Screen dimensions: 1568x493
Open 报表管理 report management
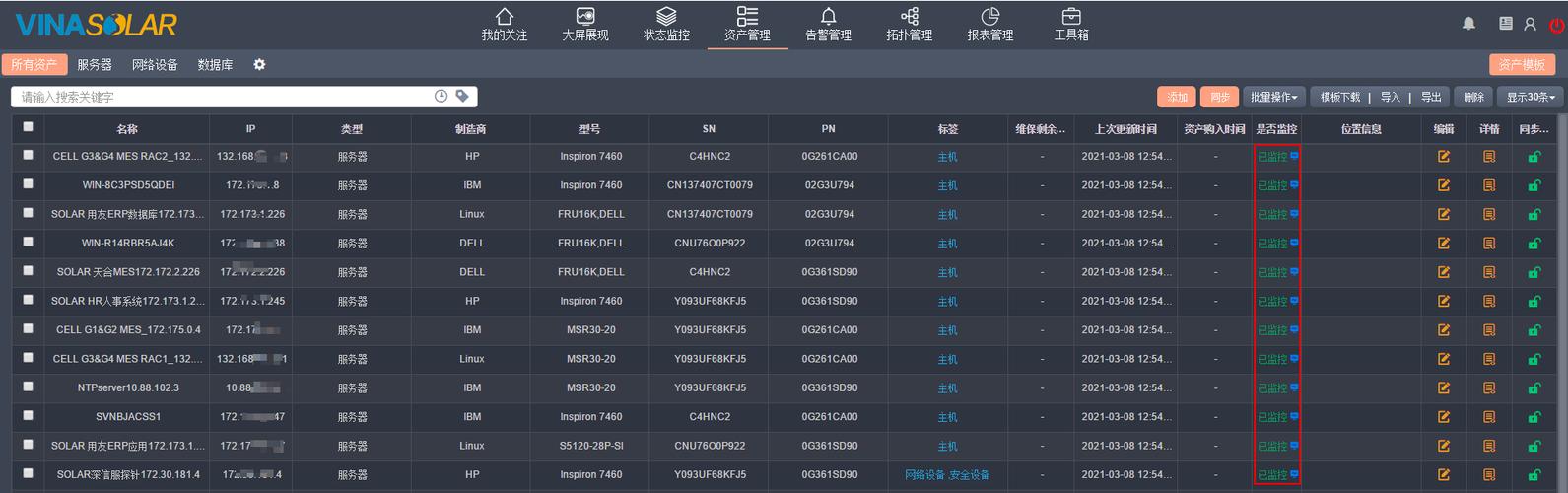(x=989, y=25)
